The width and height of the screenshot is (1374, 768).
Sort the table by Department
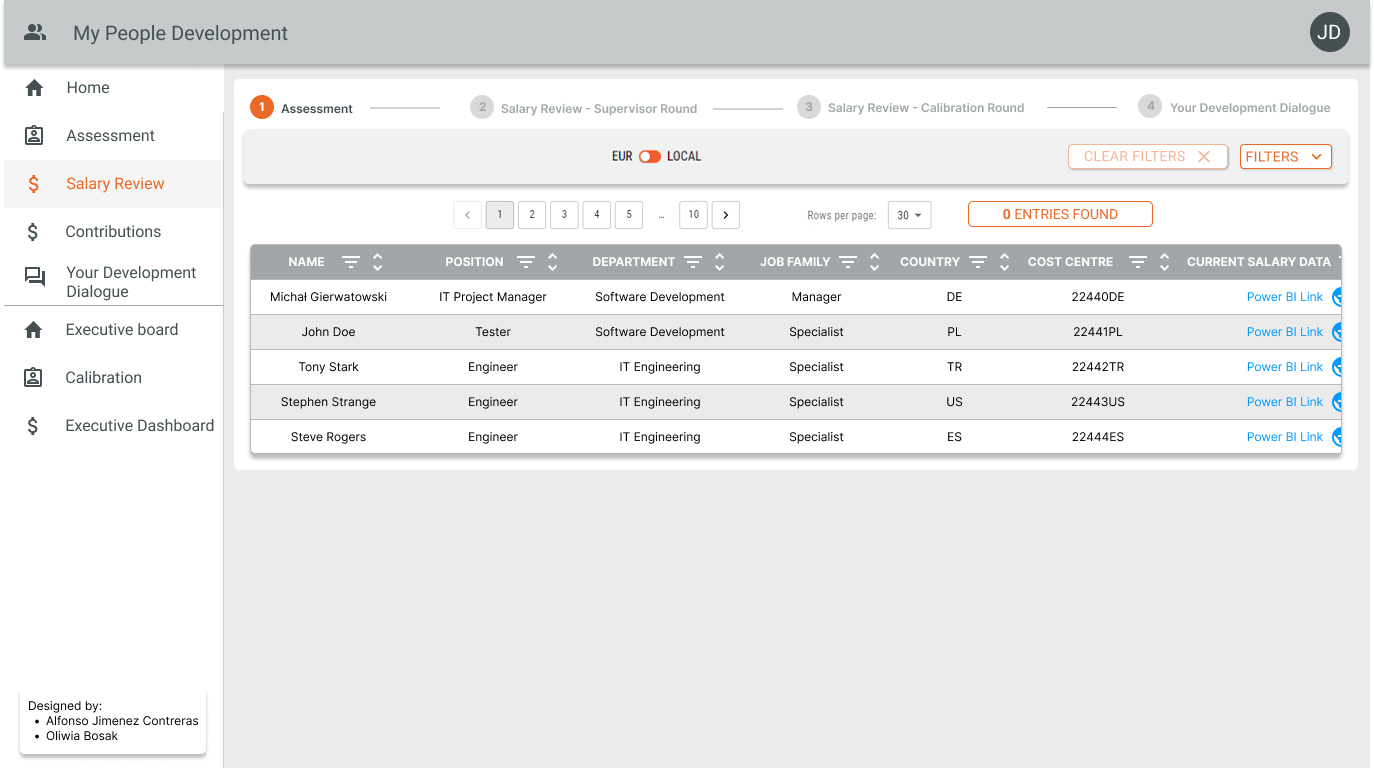pyautogui.click(x=719, y=262)
